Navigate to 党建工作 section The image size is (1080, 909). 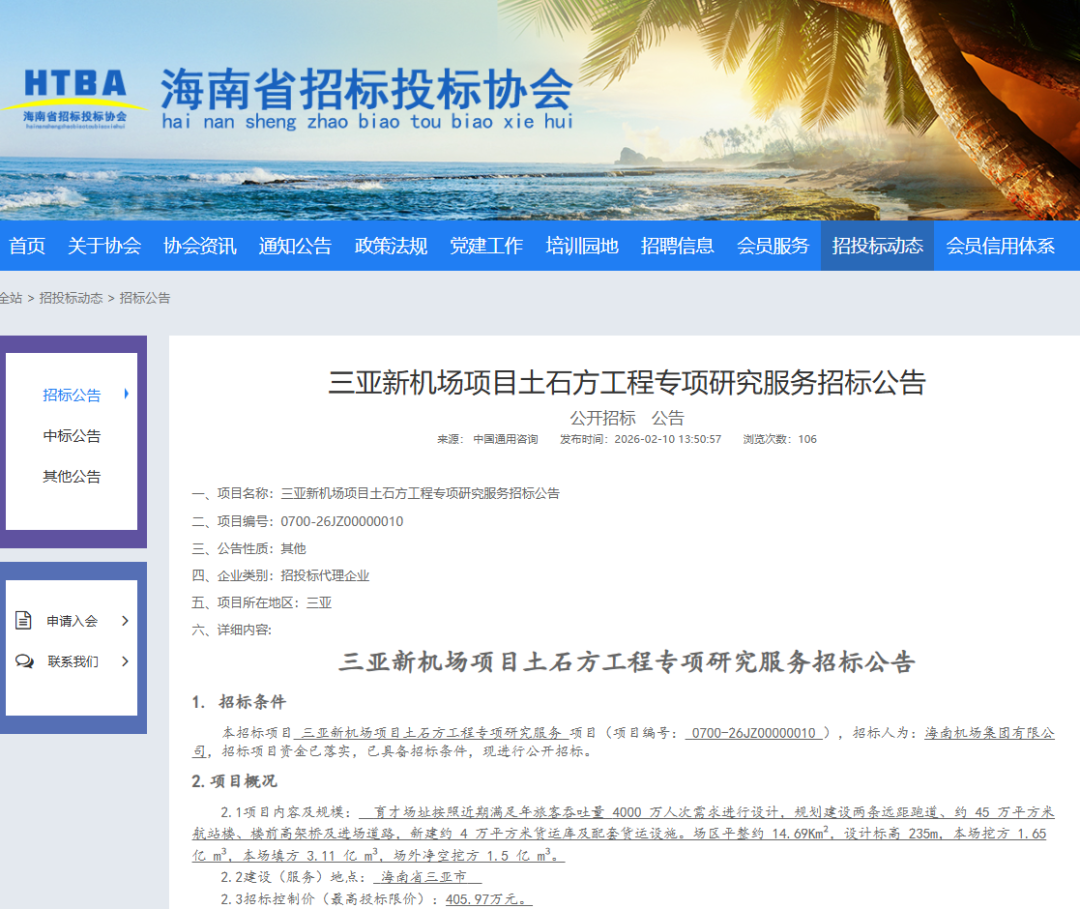coord(486,246)
